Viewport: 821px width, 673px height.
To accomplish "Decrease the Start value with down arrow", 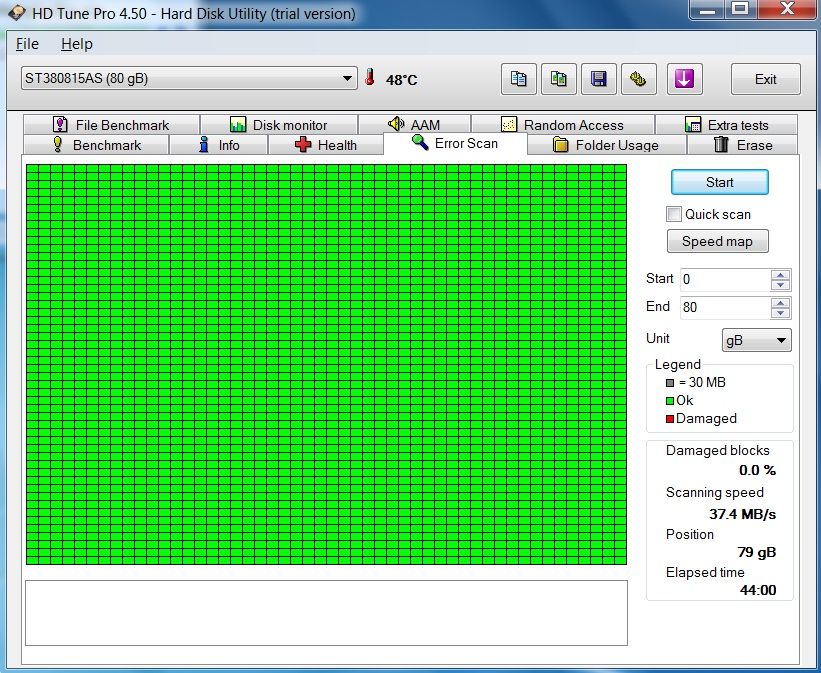I will (780, 284).
